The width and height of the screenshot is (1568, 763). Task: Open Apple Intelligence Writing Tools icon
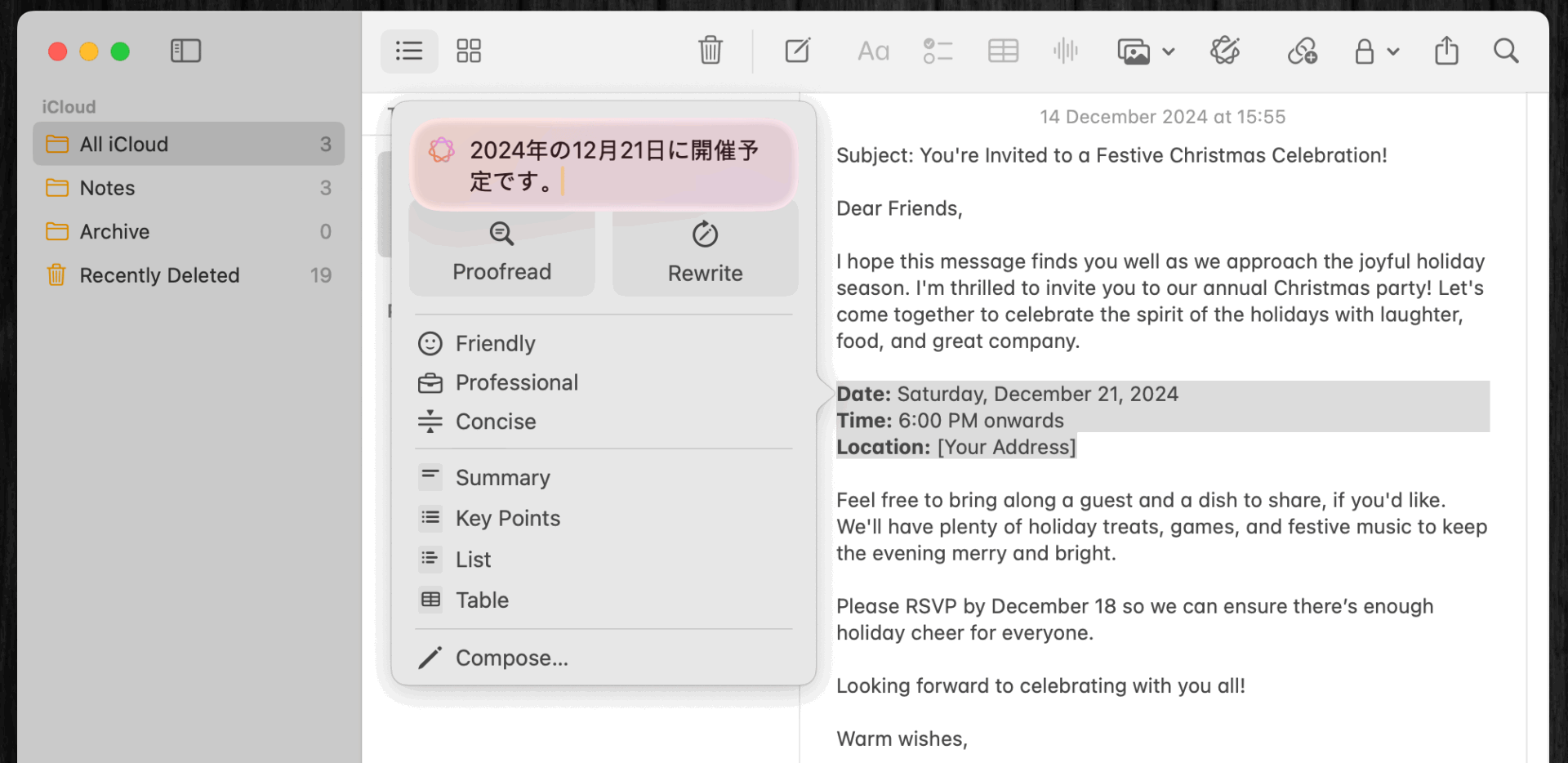click(1225, 51)
